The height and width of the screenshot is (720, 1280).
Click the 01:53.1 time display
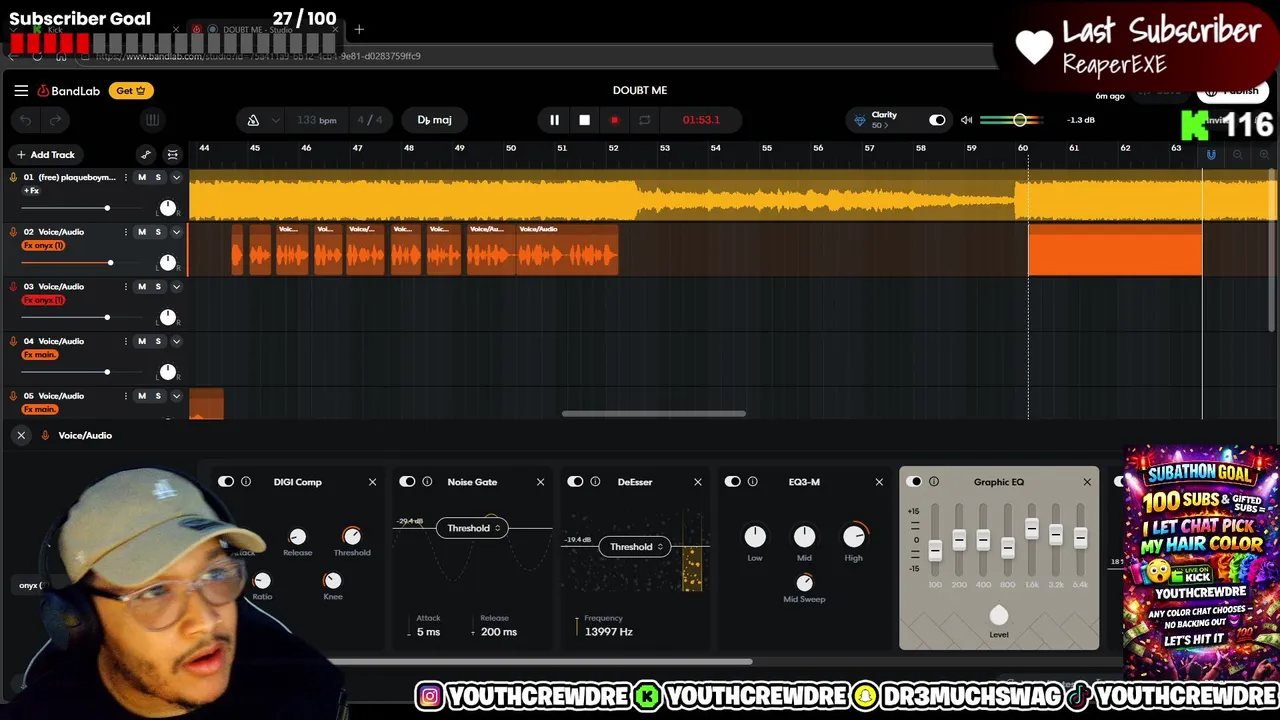tap(701, 120)
